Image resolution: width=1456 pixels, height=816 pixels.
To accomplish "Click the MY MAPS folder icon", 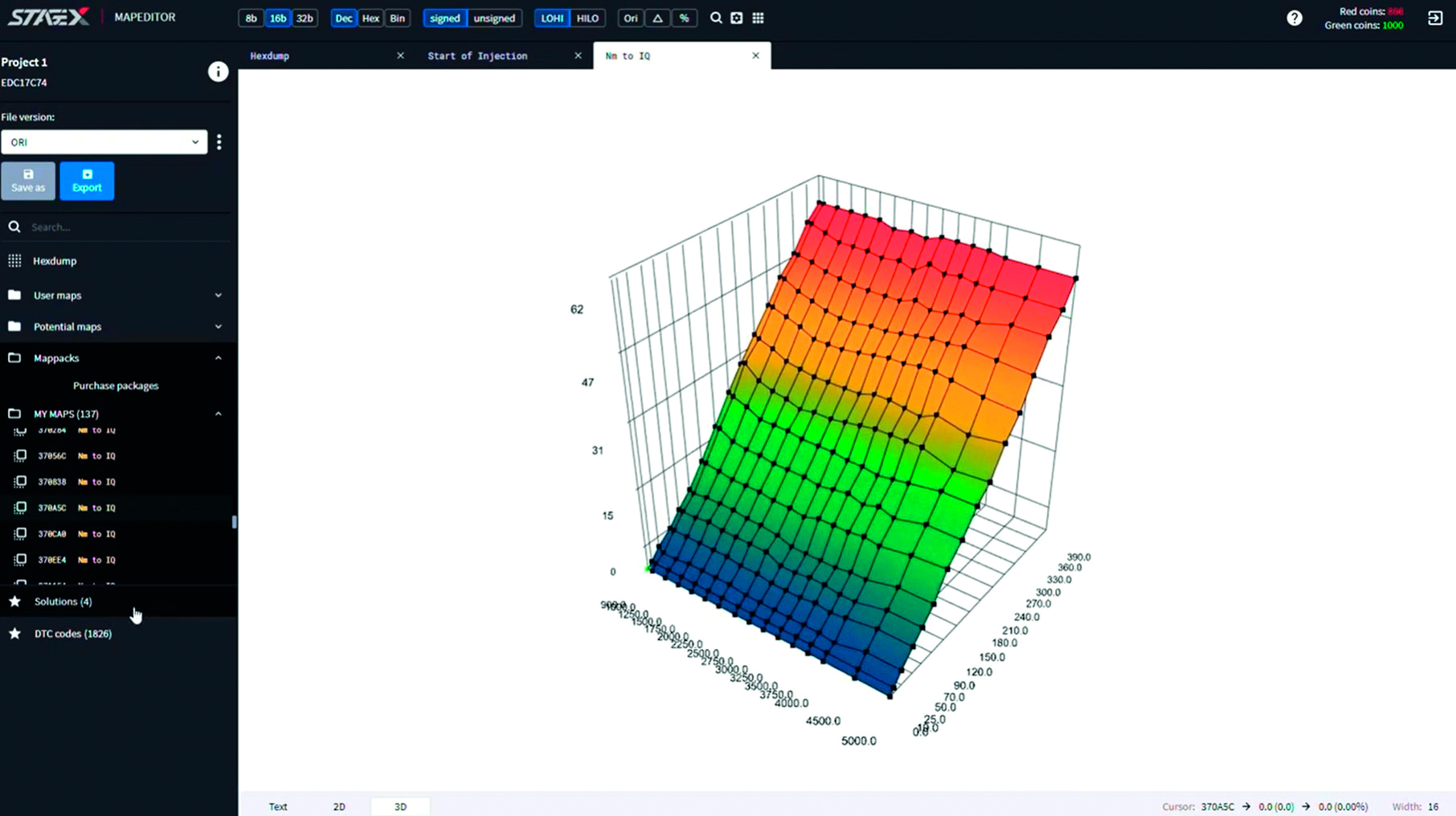I will click(14, 414).
